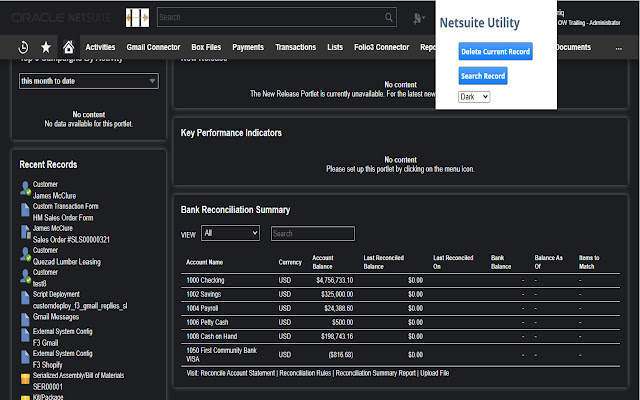Screen dimensions: 640x400
Task: Click the Bank Reconciliation search field
Action: 312,233
